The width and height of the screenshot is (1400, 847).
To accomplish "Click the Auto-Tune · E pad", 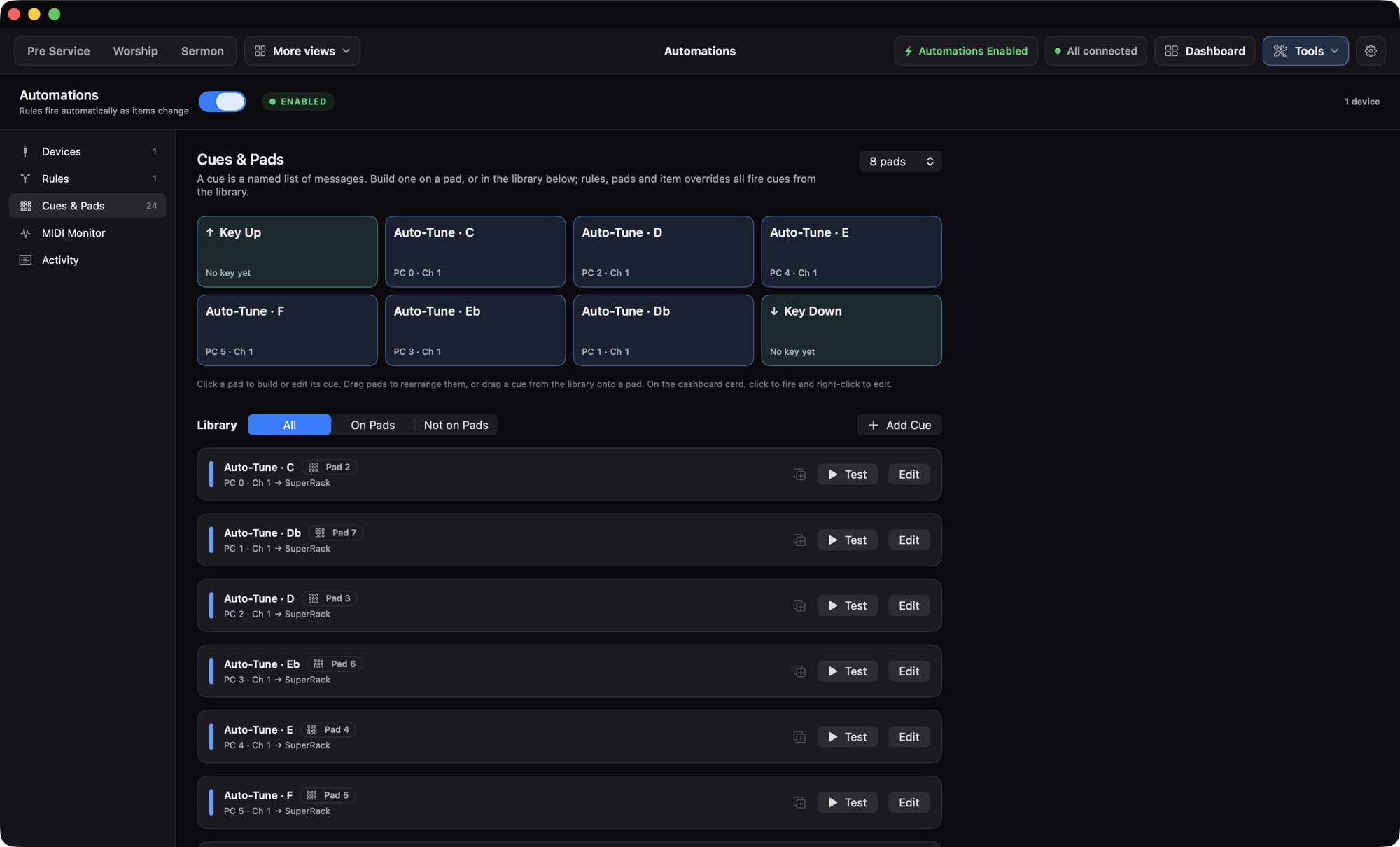I will (x=851, y=251).
